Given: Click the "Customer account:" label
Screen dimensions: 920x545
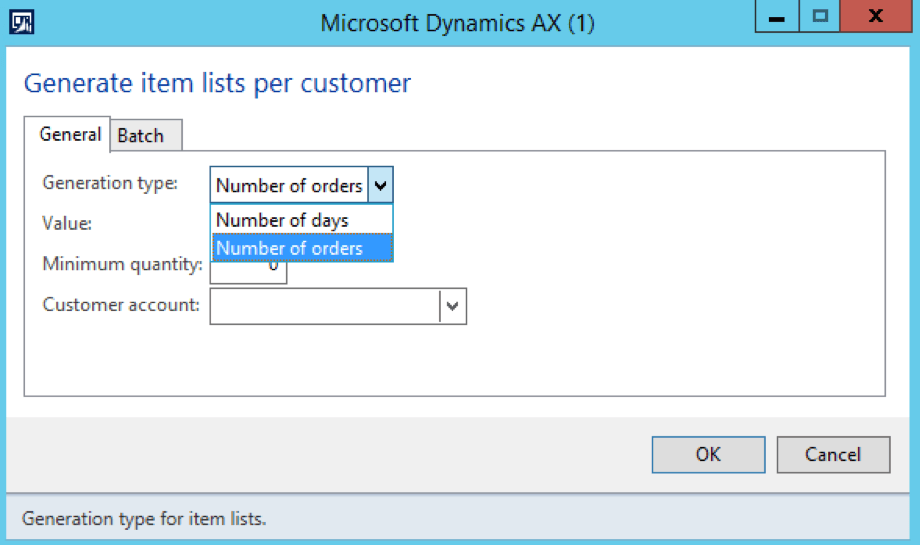Looking at the screenshot, I should point(121,305).
